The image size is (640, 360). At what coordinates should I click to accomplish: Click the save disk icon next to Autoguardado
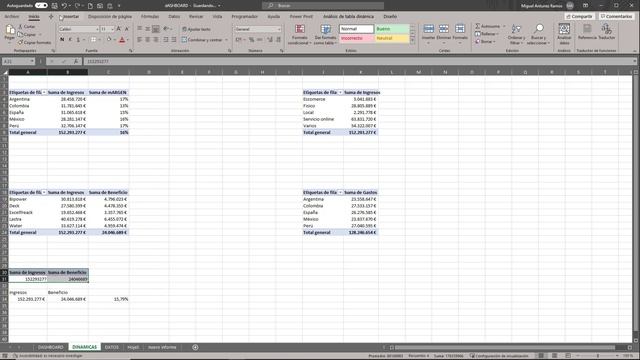click(x=54, y=6)
